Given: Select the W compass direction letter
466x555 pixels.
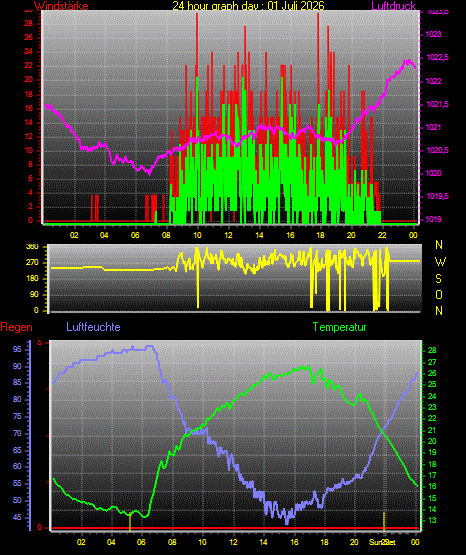Looking at the screenshot, I should coord(440,262).
